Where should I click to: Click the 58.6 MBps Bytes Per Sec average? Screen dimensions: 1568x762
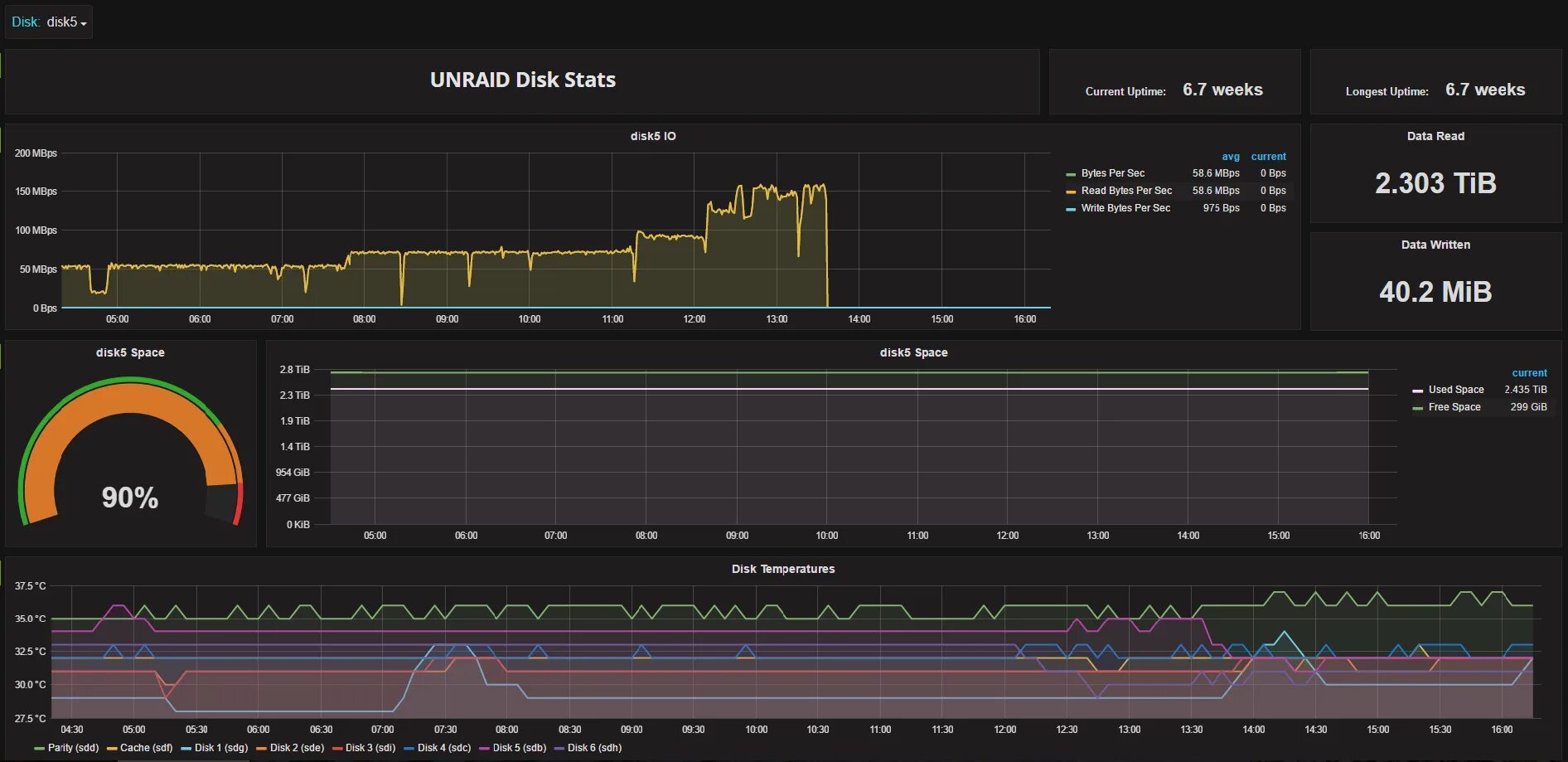tap(1216, 173)
